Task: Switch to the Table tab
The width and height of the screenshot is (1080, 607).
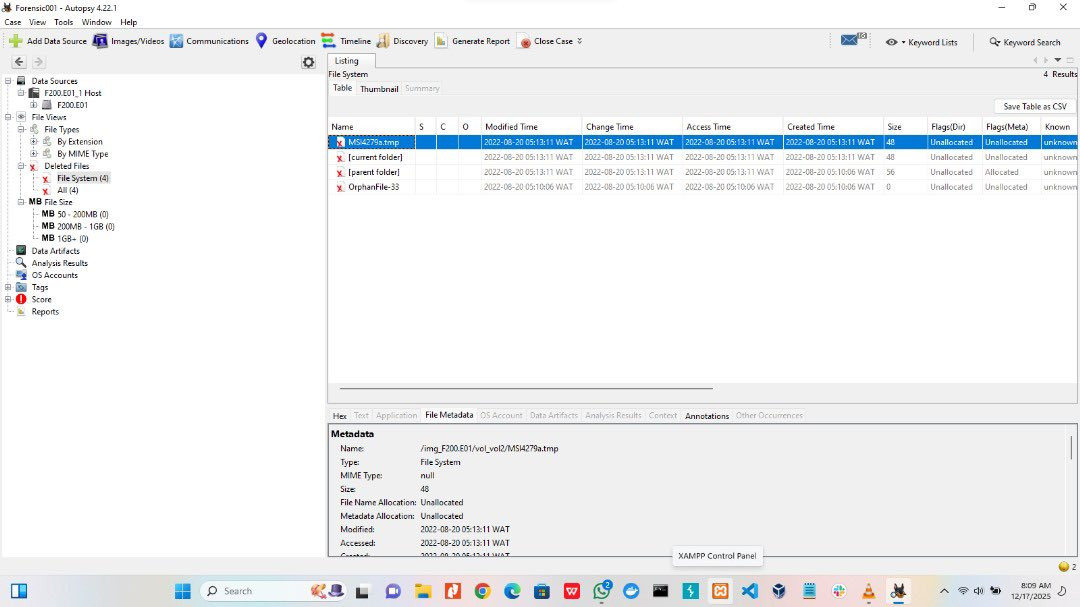Action: coord(342,88)
